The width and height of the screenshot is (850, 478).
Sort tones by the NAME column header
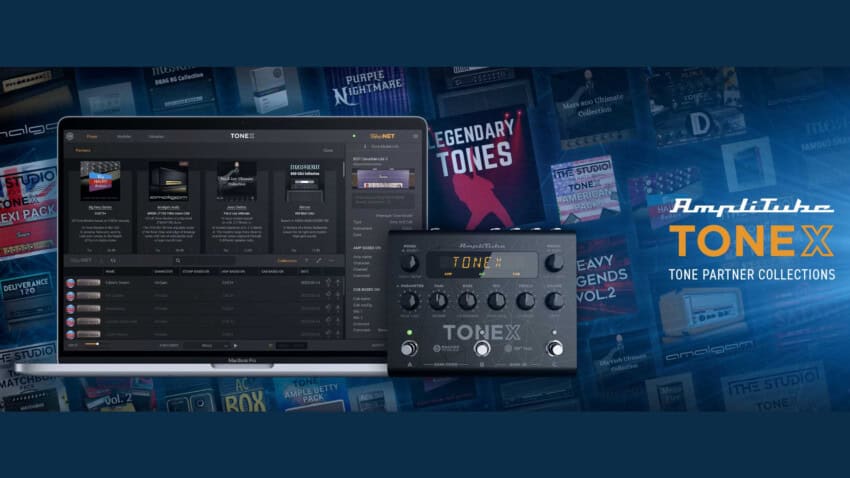(x=110, y=271)
